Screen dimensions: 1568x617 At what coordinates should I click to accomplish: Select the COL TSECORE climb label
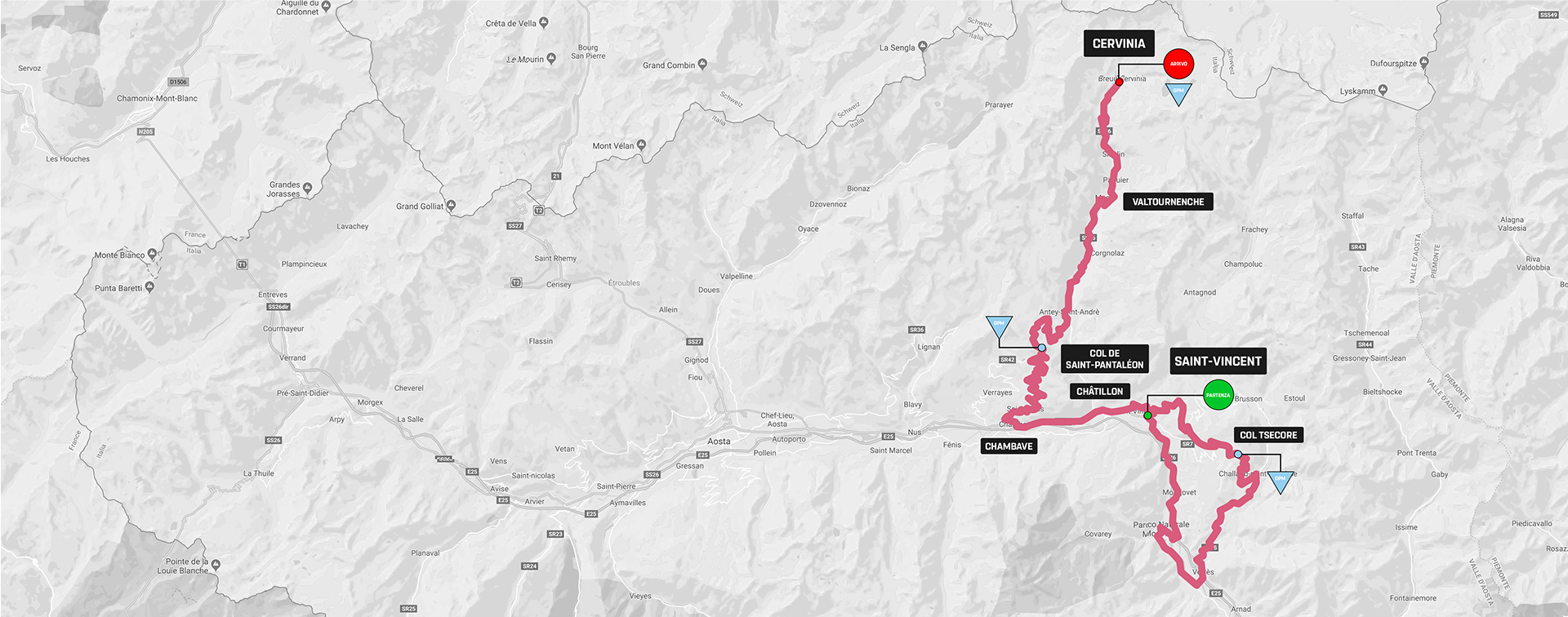1268,435
